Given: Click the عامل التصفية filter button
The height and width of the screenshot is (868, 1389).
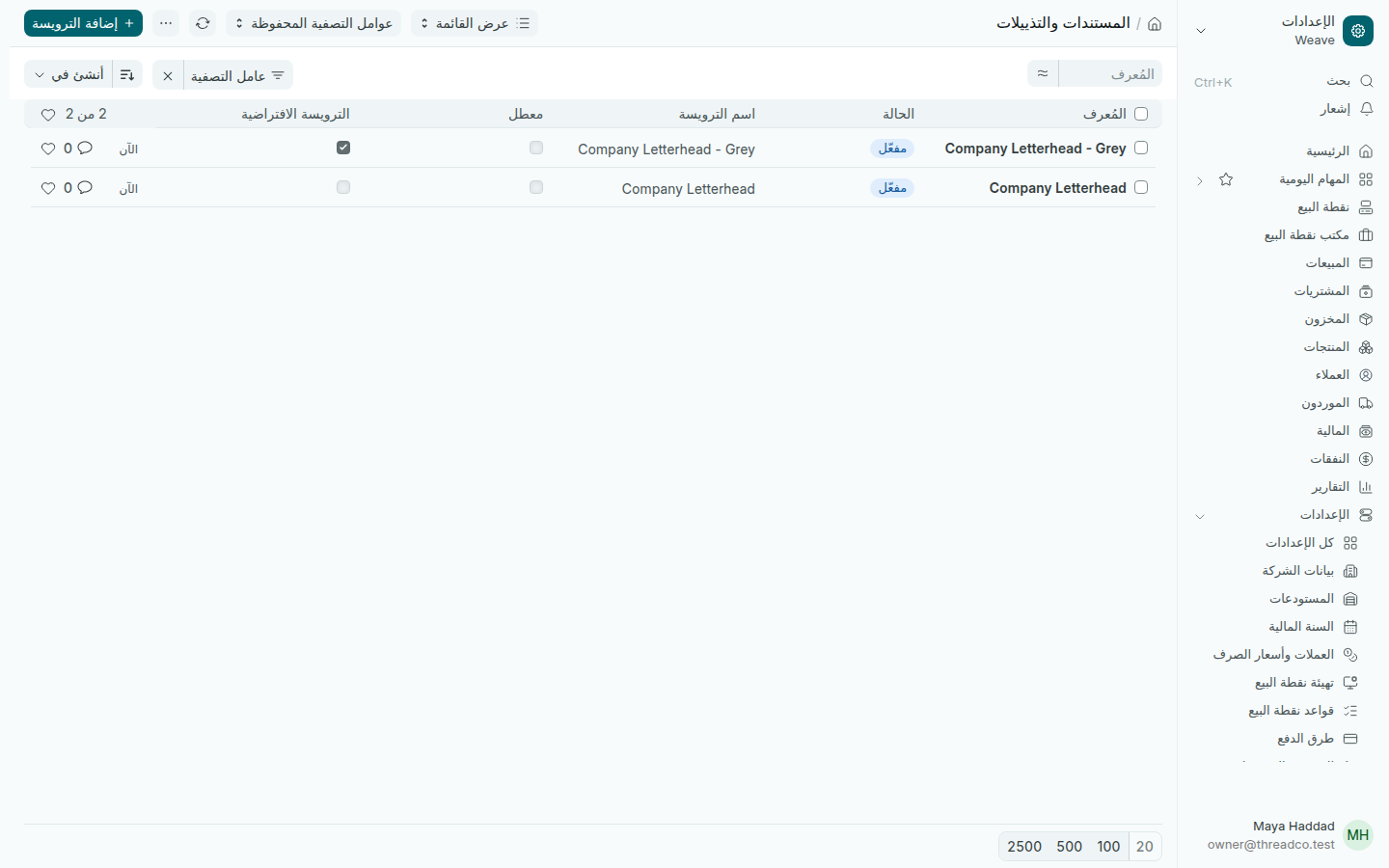Looking at the screenshot, I should point(238,75).
